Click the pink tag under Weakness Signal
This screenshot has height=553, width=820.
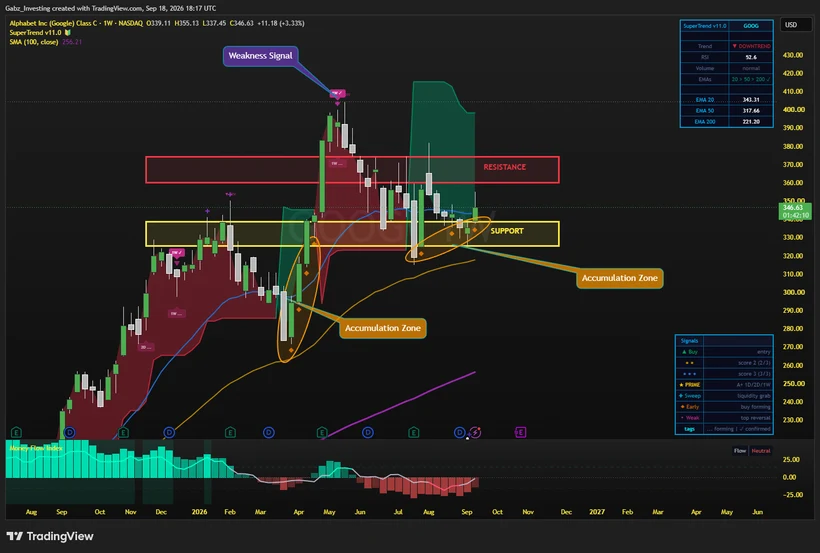(337, 94)
